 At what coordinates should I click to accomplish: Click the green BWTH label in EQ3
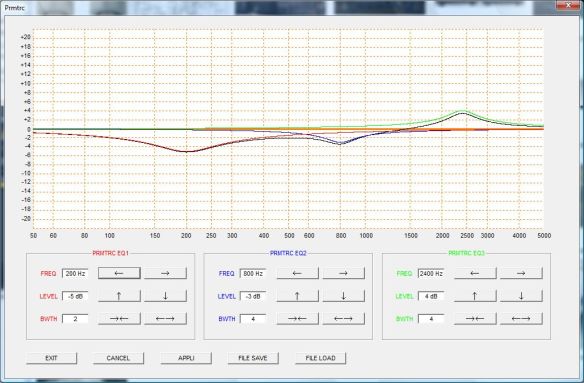tap(404, 319)
